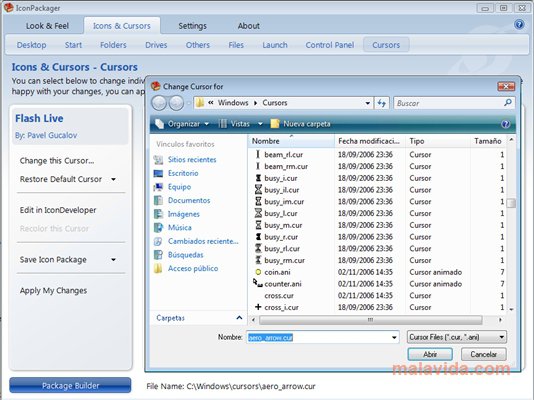Select the Cambiados recientemente icon

tap(158, 241)
